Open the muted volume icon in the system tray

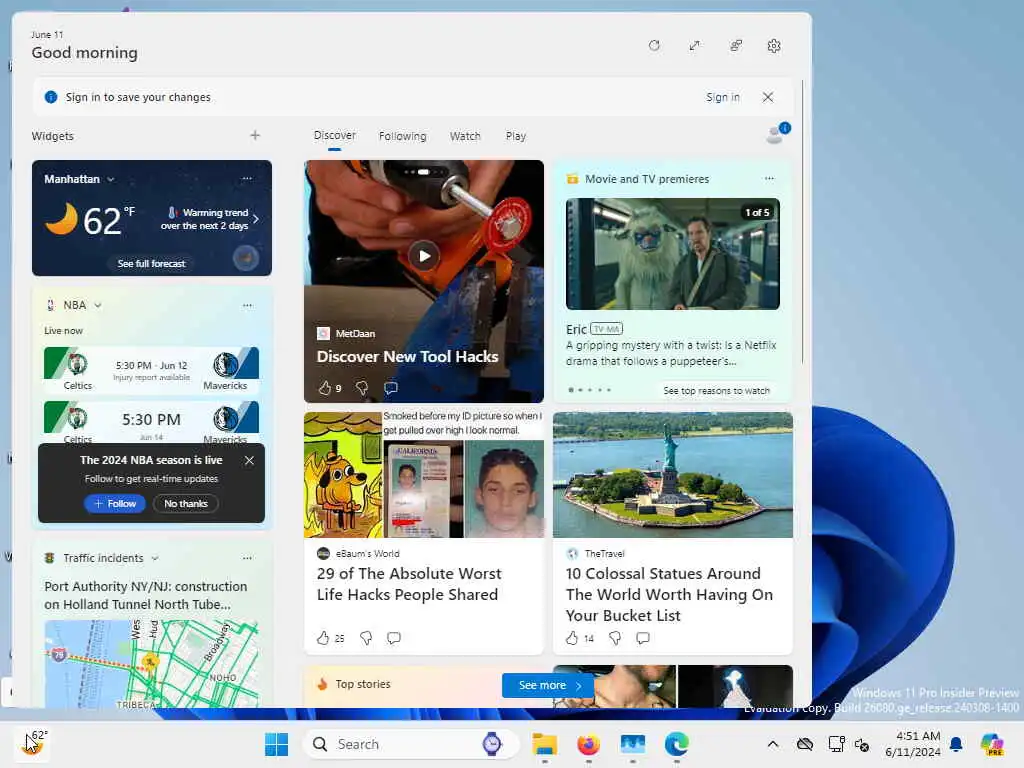coord(862,744)
